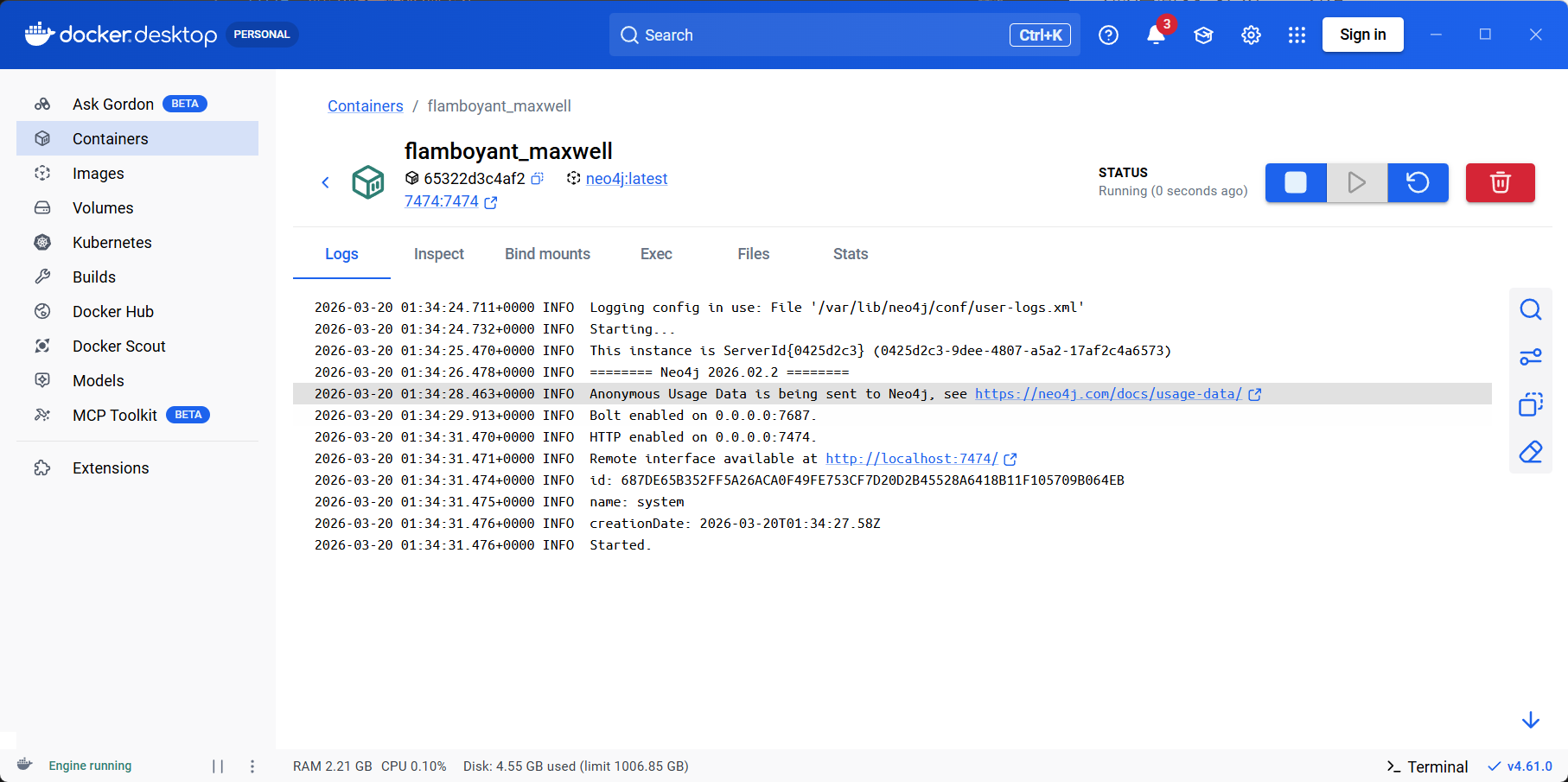Open the Builds section
The width and height of the screenshot is (1568, 782).
pos(137,277)
